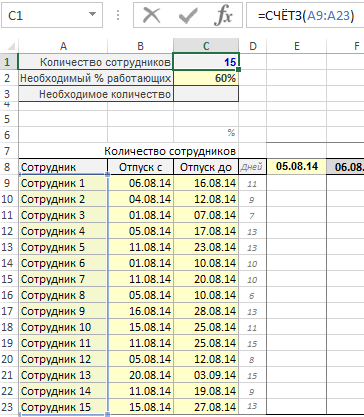Click the 60% cell for required percentage
364x417 pixels.
tap(206, 78)
